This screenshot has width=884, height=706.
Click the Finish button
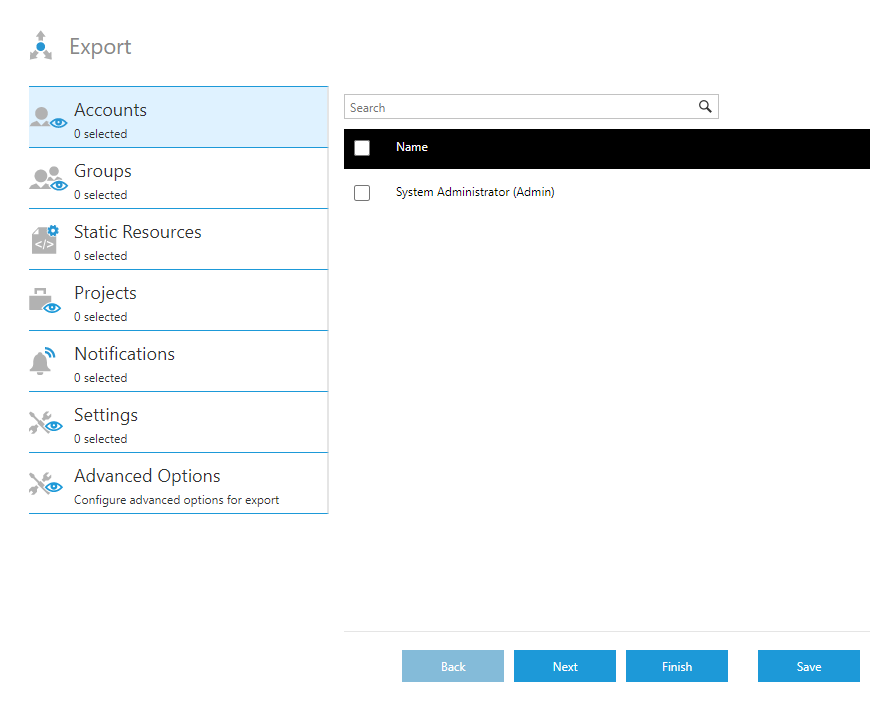point(677,666)
